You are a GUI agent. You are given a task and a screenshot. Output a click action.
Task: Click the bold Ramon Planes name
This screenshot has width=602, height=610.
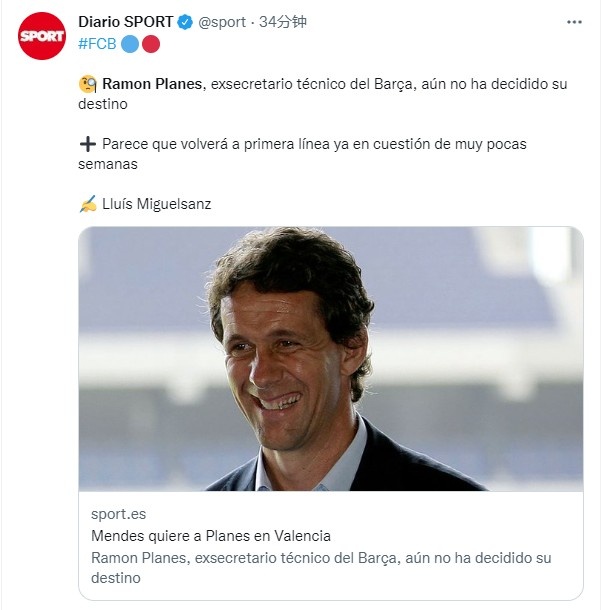[x=152, y=84]
